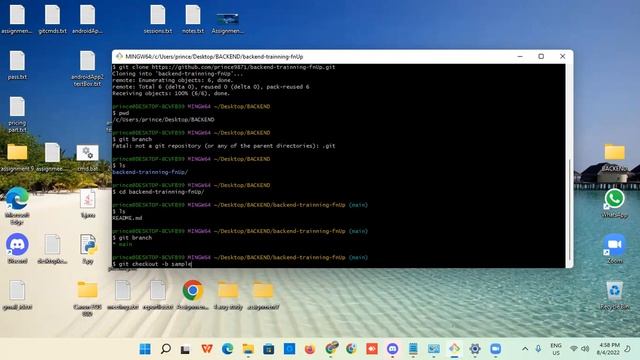Click the 'git checkout -b sample' command line
640x360 pixels.
tap(152, 264)
